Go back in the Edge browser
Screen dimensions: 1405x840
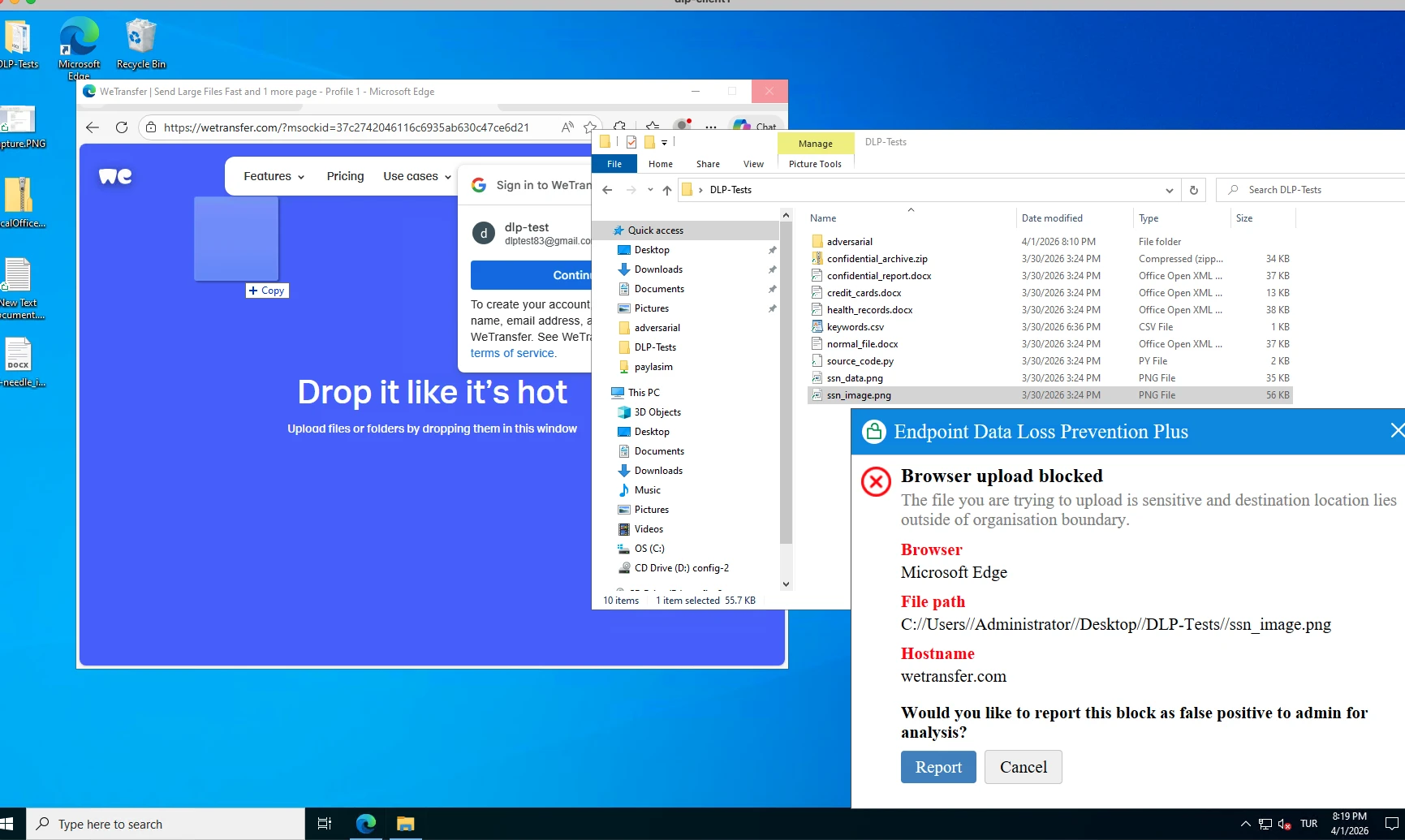point(93,127)
